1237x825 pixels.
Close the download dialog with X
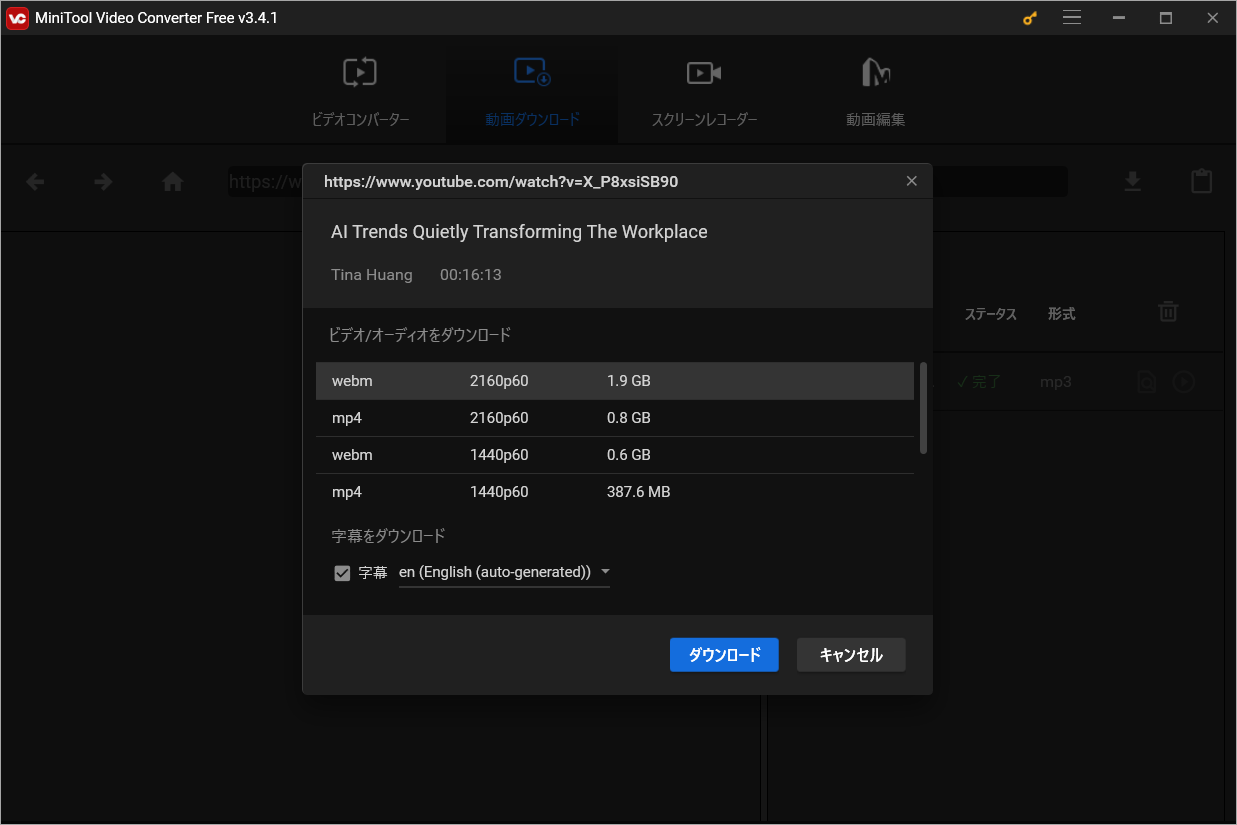911,181
